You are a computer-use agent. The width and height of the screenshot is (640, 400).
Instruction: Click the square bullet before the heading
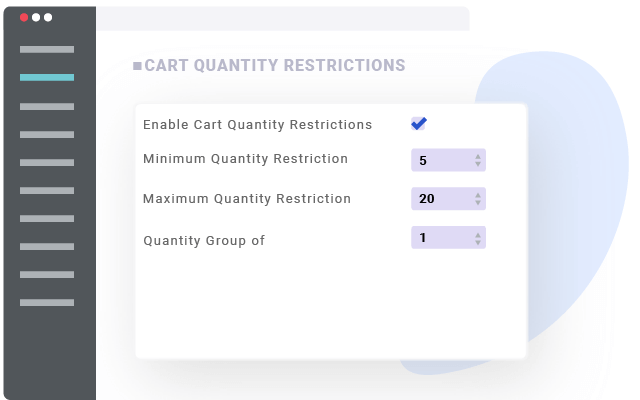(137, 66)
